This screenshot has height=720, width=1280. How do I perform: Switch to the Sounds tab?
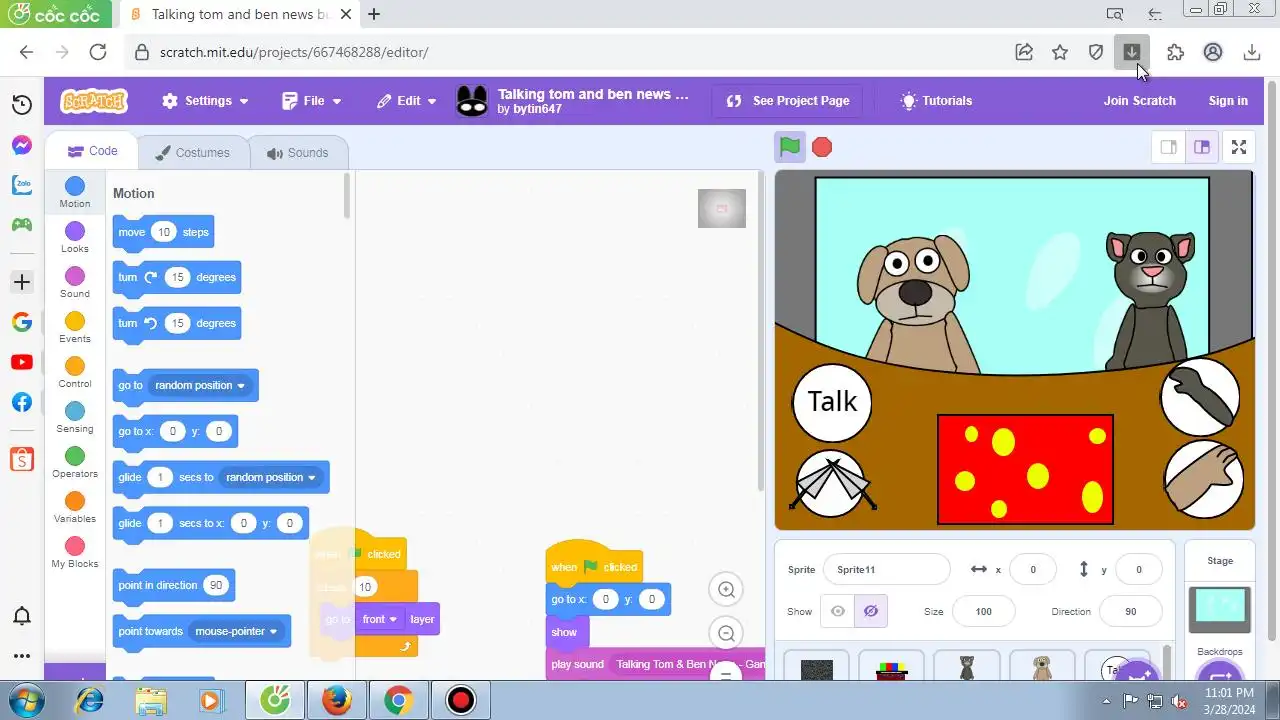click(298, 153)
